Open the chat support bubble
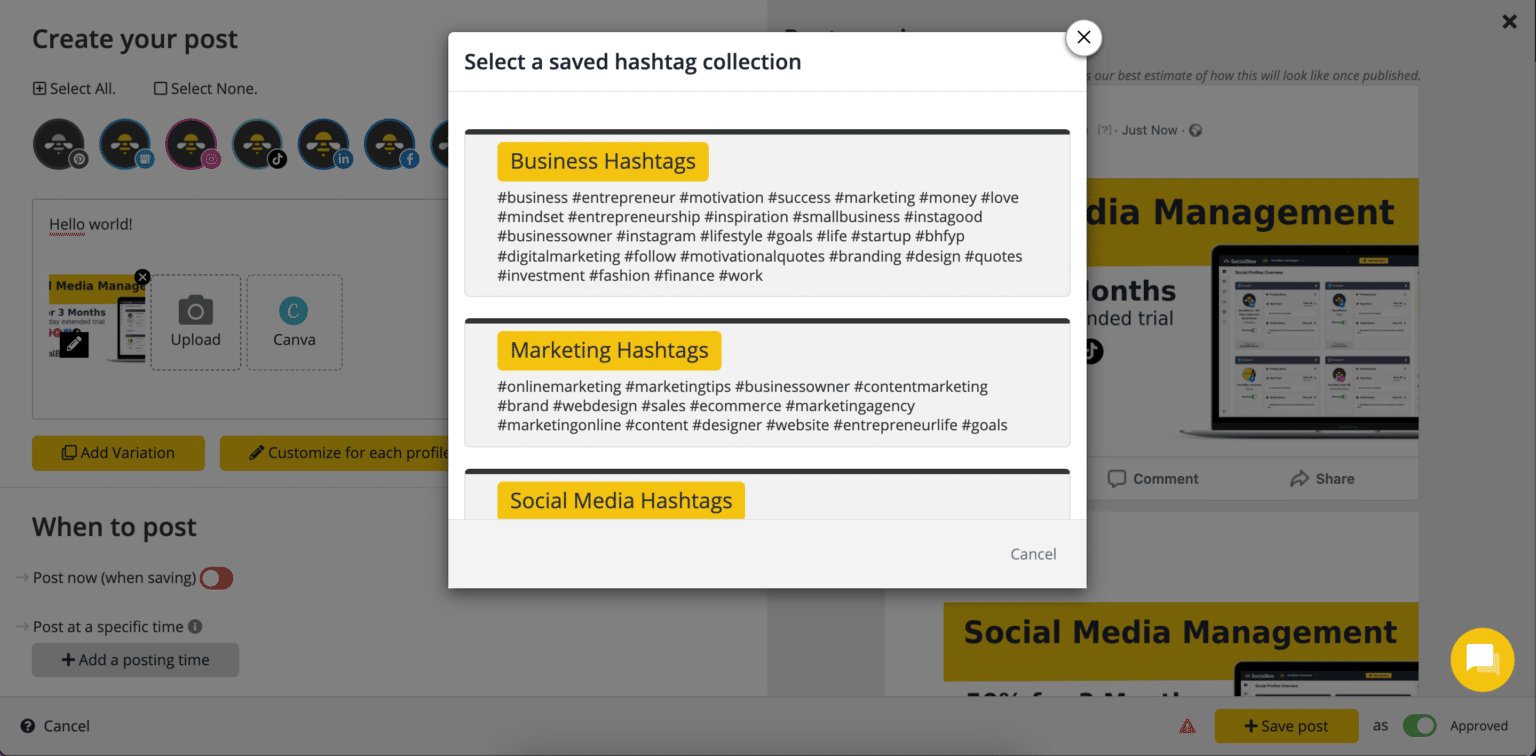This screenshot has width=1536, height=756. coord(1482,660)
